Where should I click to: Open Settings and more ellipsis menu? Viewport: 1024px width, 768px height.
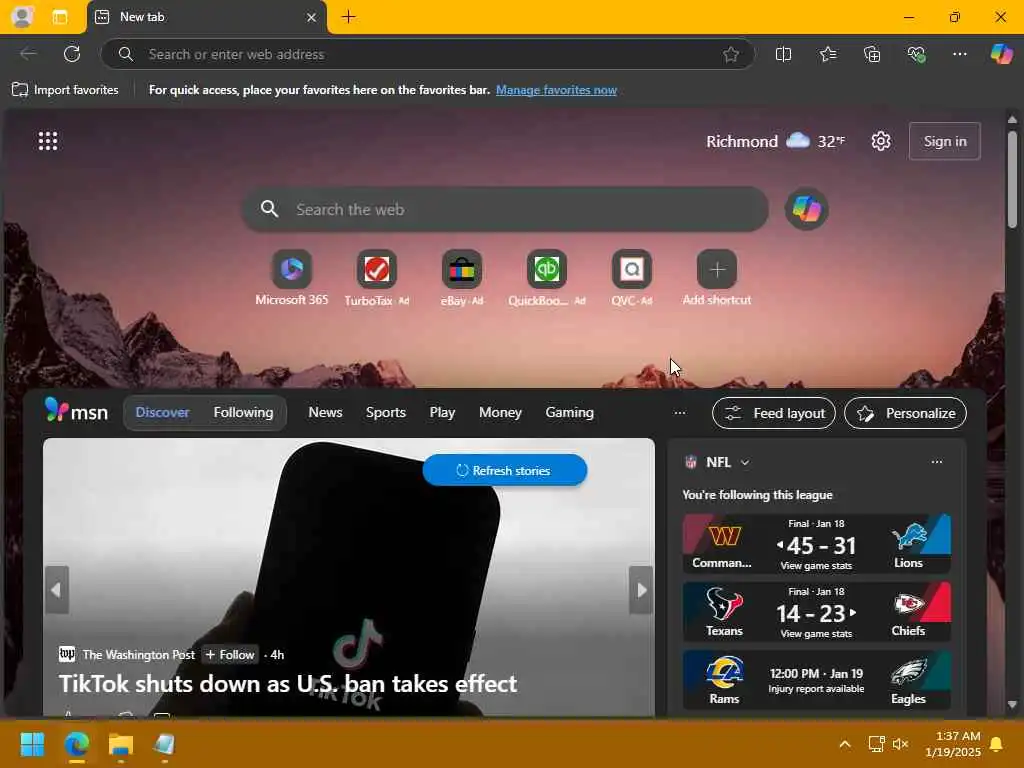959,54
